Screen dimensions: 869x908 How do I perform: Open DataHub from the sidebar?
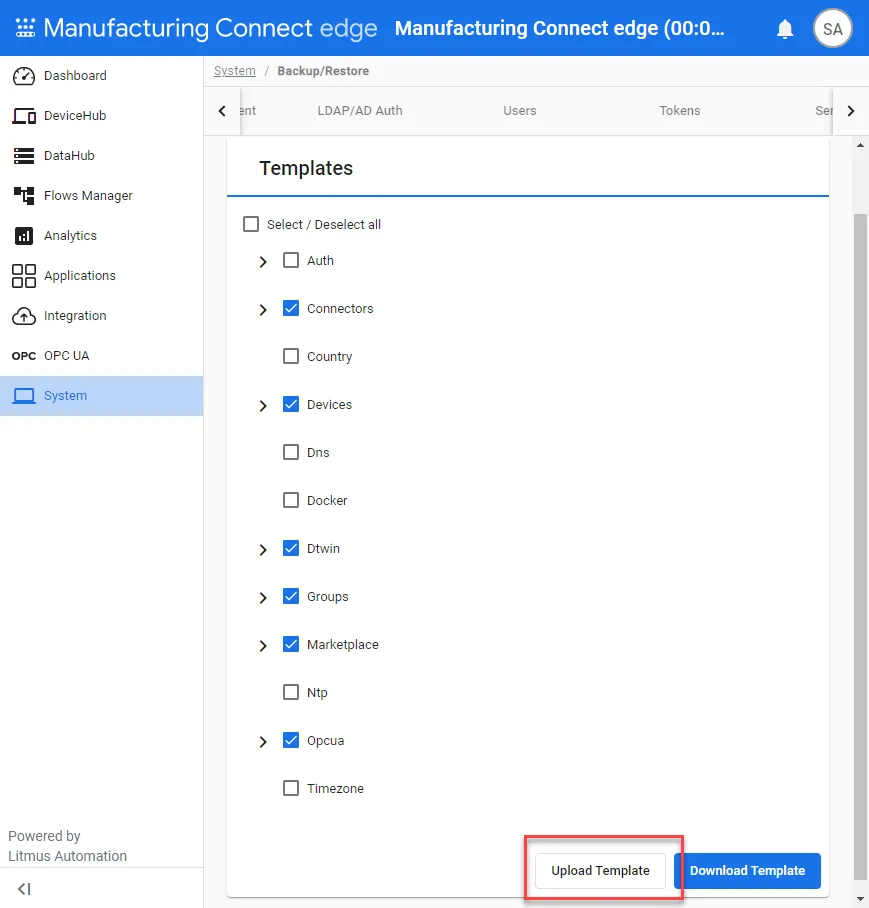101,156
